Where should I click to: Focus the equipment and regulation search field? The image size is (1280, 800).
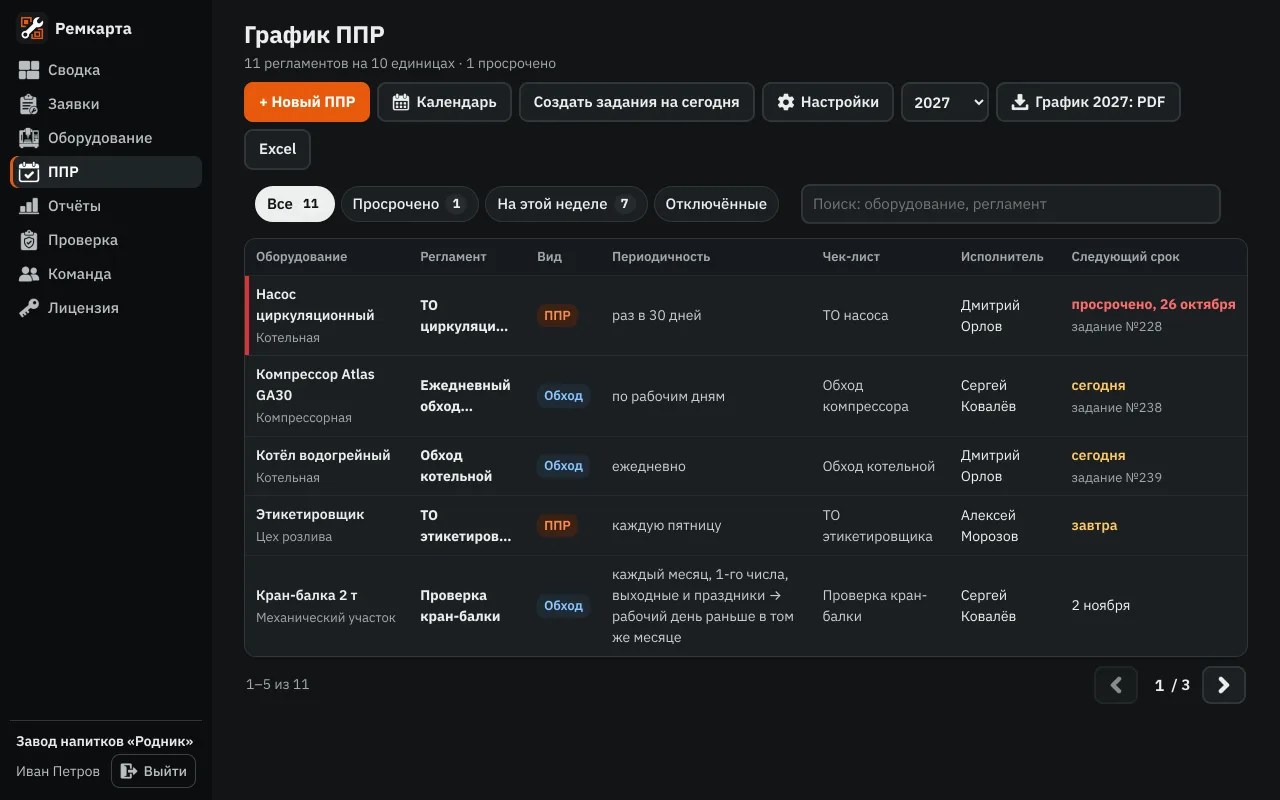pos(1011,204)
